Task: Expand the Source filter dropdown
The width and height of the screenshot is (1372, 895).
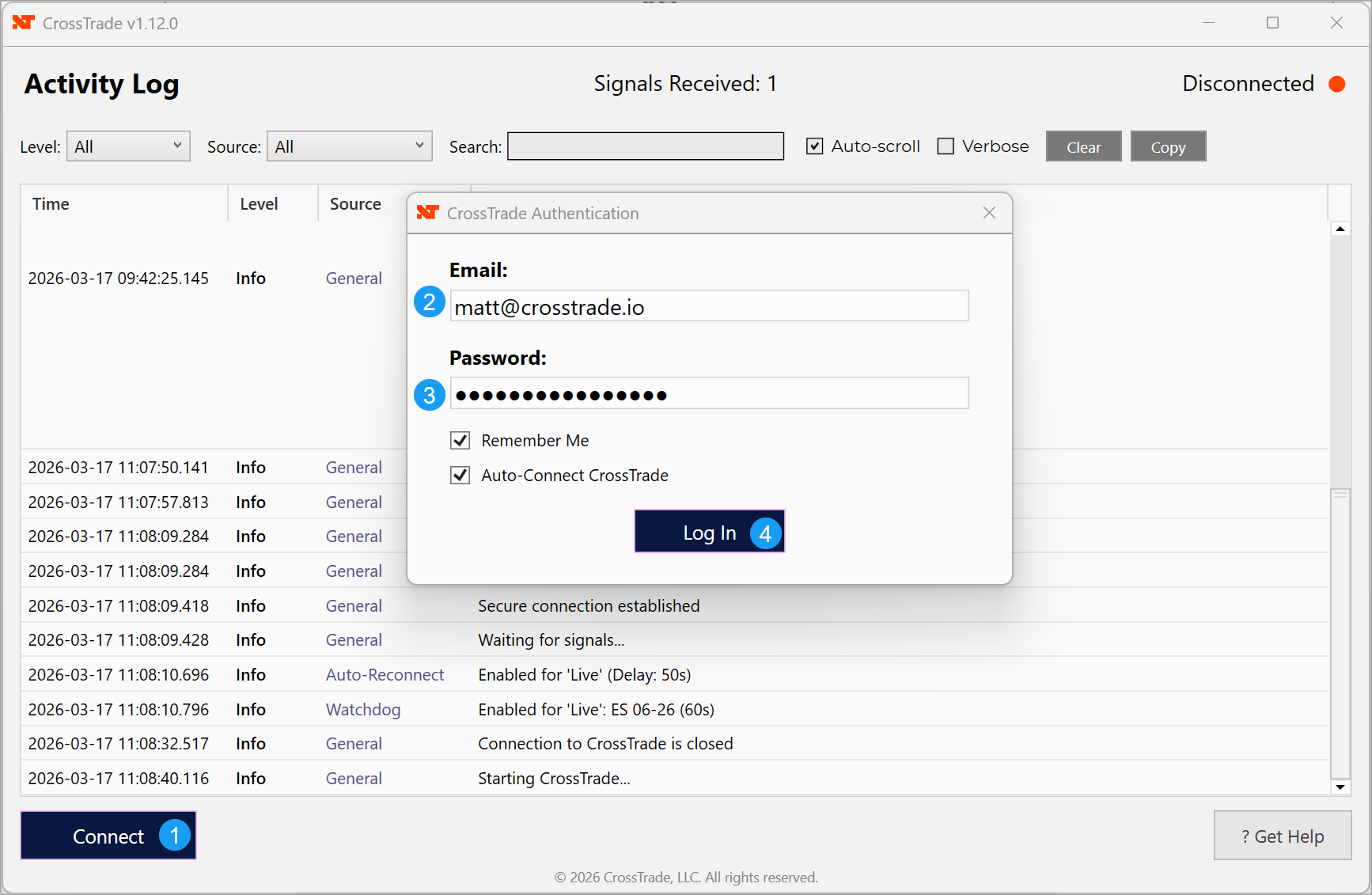Action: pos(350,146)
